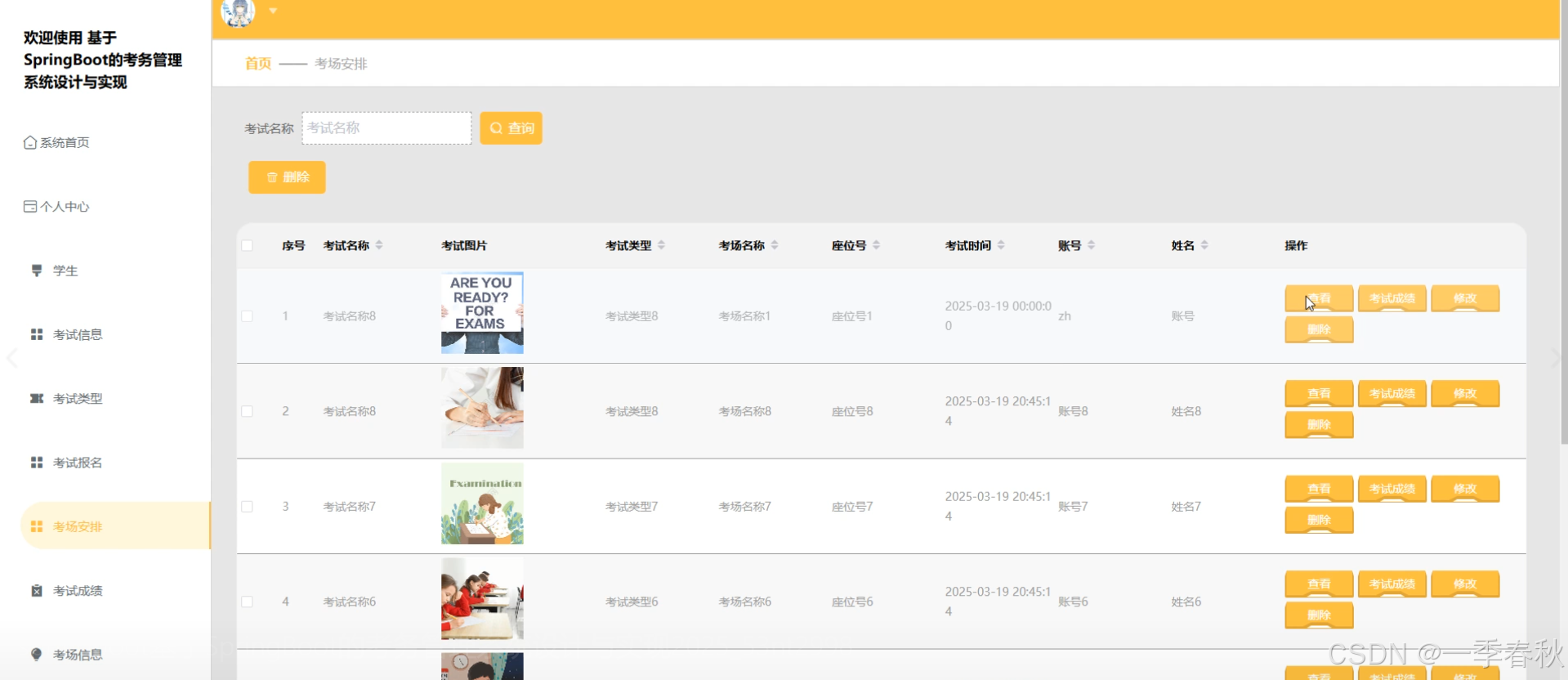Click 修改 button in row 2

point(1465,393)
